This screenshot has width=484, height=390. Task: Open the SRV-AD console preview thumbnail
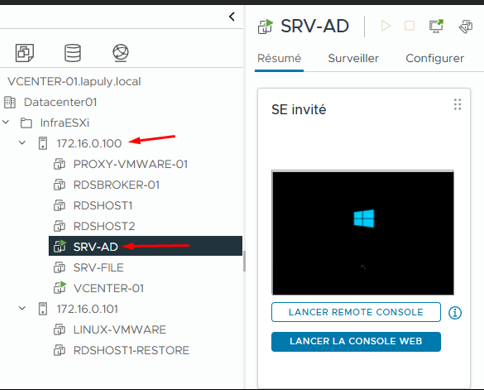tap(363, 233)
